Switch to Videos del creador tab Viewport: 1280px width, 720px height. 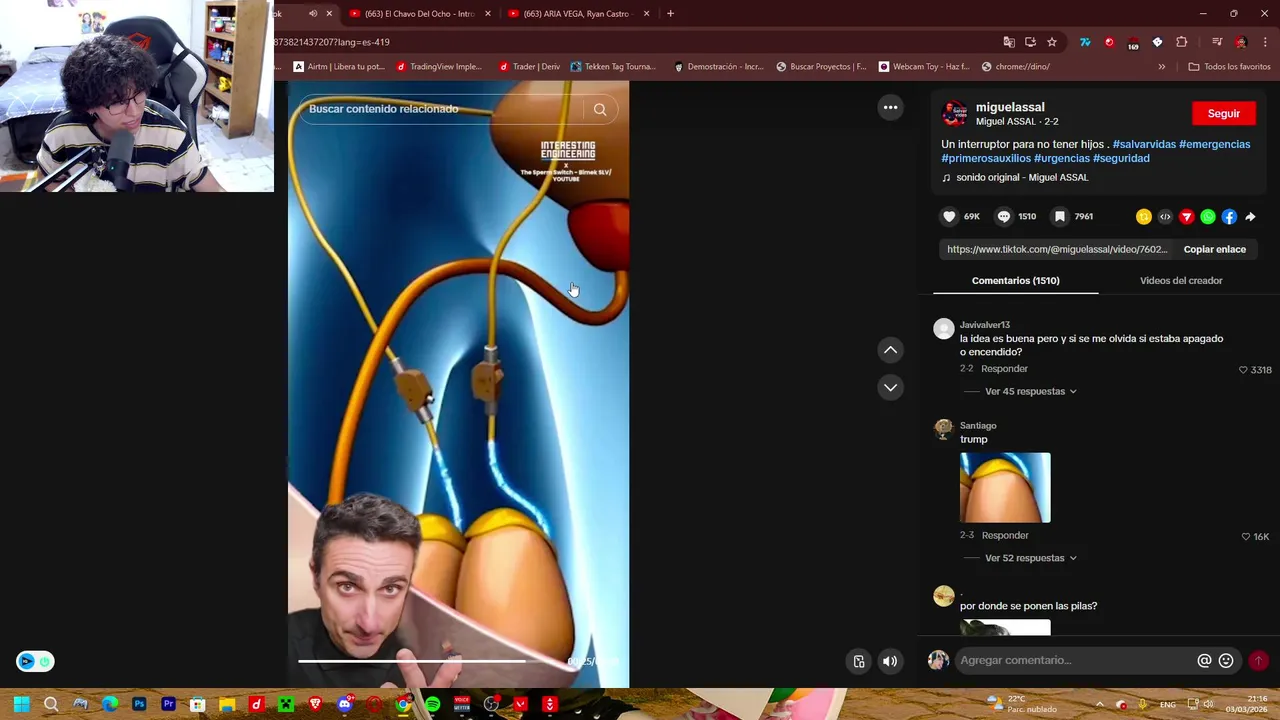[x=1181, y=281]
